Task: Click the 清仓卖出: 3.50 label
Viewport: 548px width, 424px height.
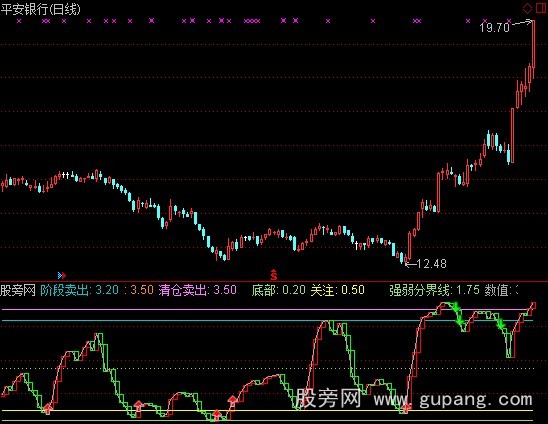Action: click(x=197, y=290)
